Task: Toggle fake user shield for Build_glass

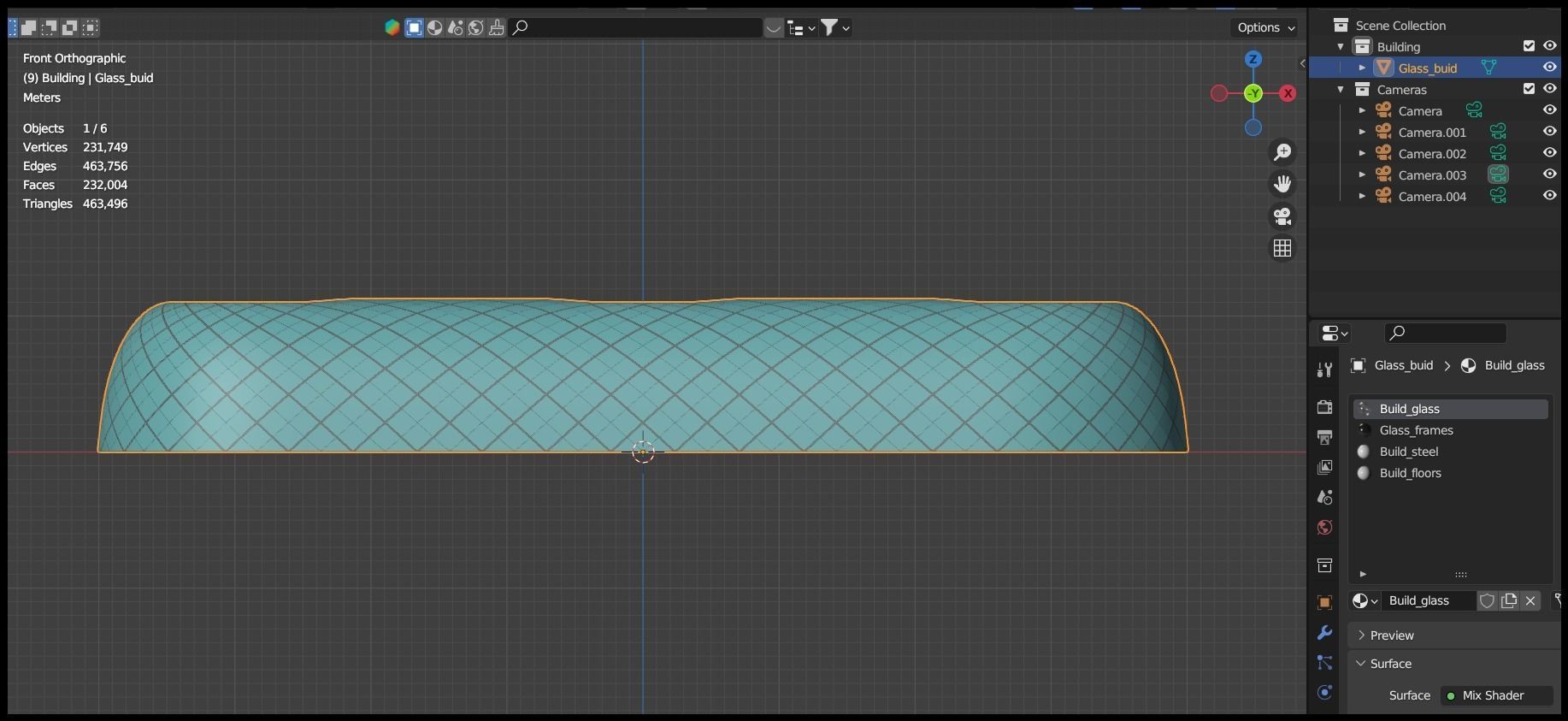Action: pyautogui.click(x=1487, y=600)
